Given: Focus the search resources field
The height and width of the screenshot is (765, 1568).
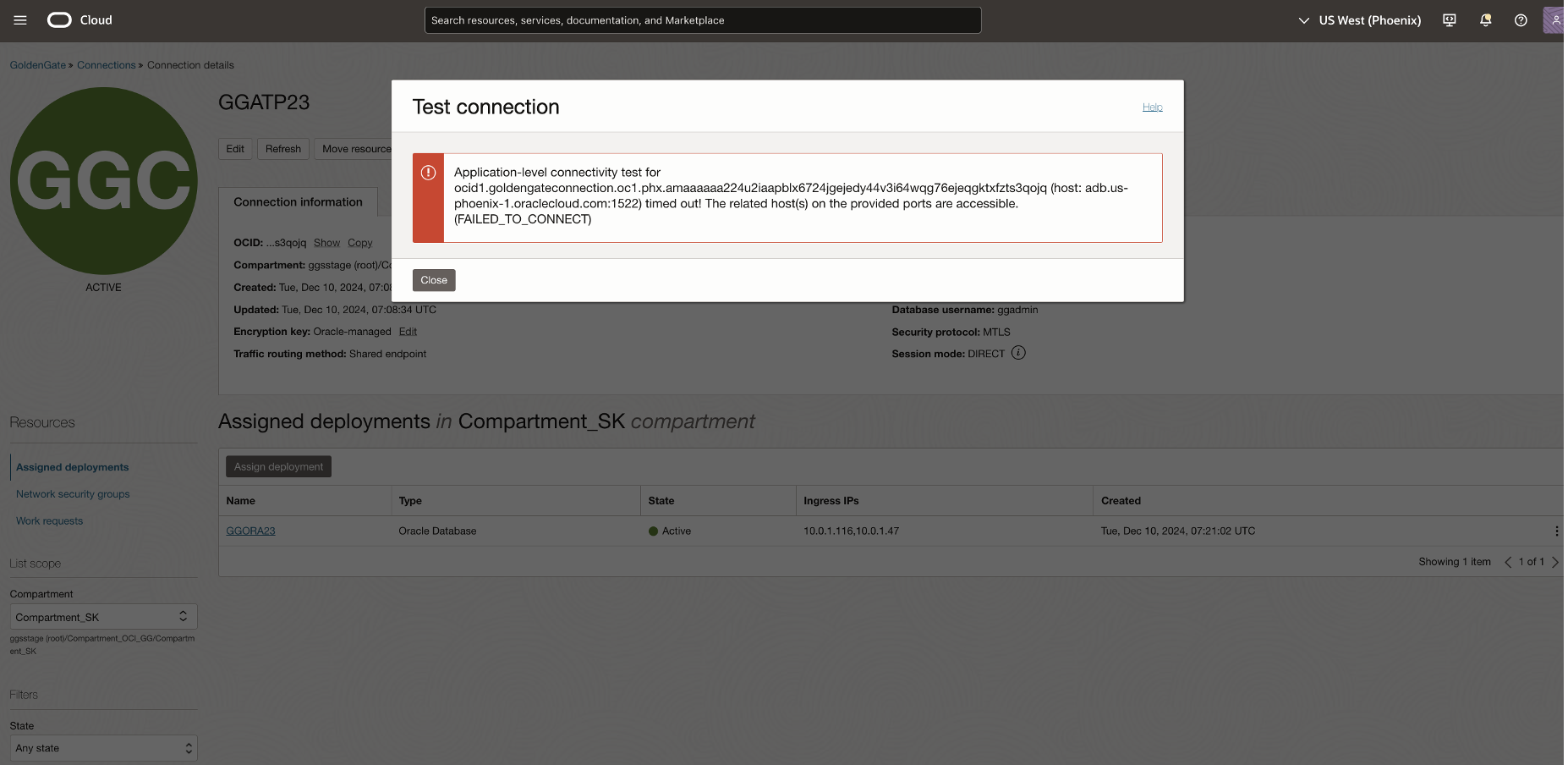Looking at the screenshot, I should [x=703, y=20].
